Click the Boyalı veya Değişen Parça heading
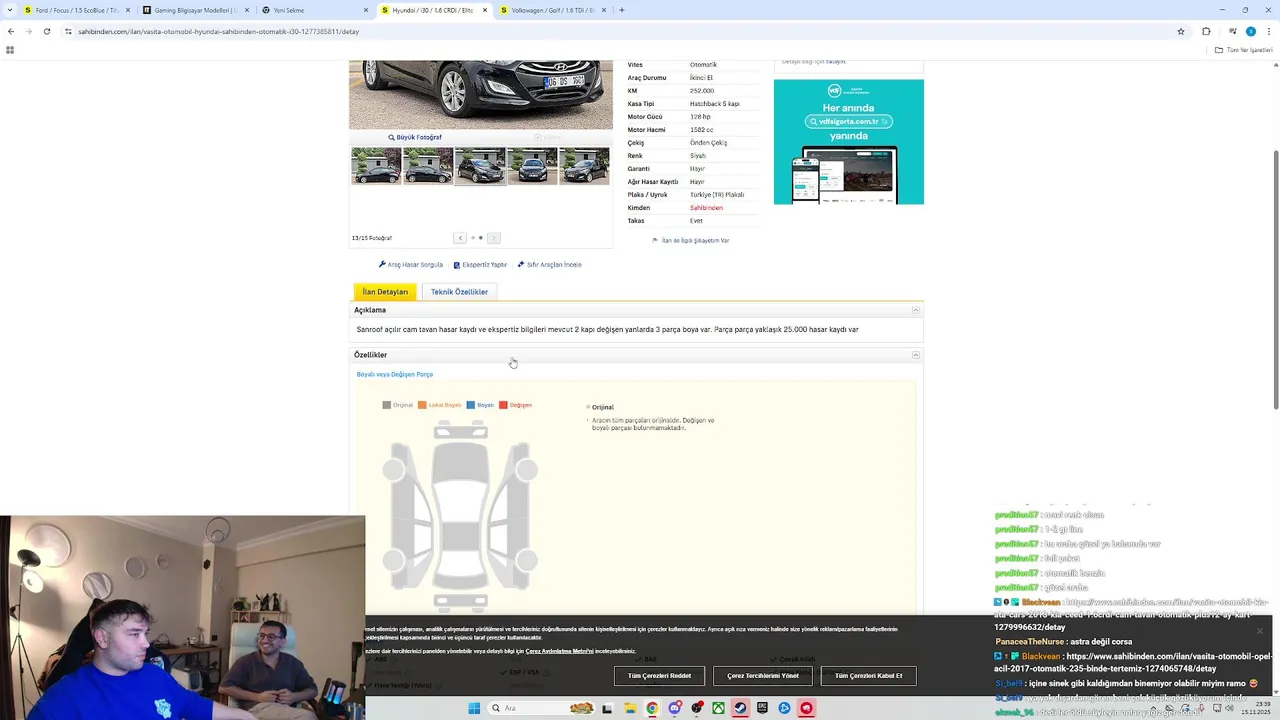Image resolution: width=1280 pixels, height=720 pixels. 395,374
